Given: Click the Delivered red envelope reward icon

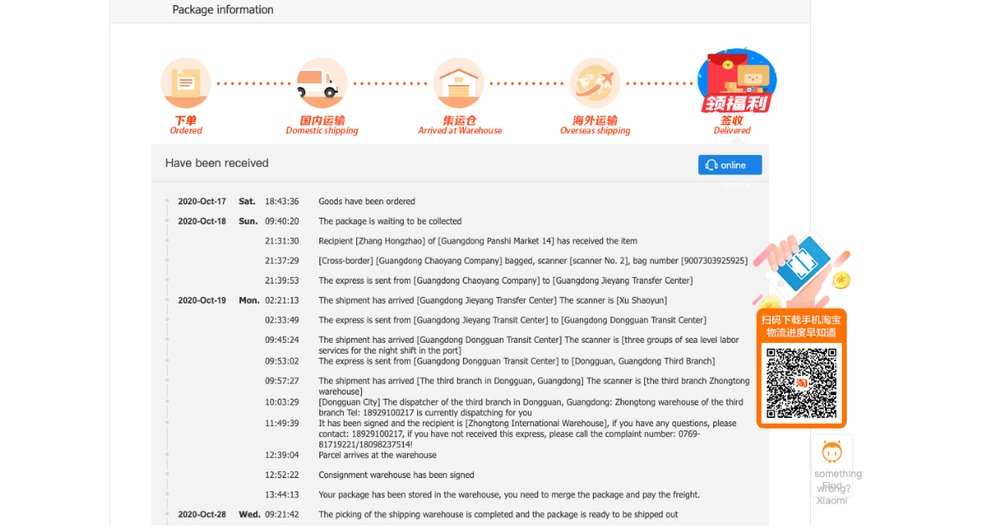Looking at the screenshot, I should (737, 81).
